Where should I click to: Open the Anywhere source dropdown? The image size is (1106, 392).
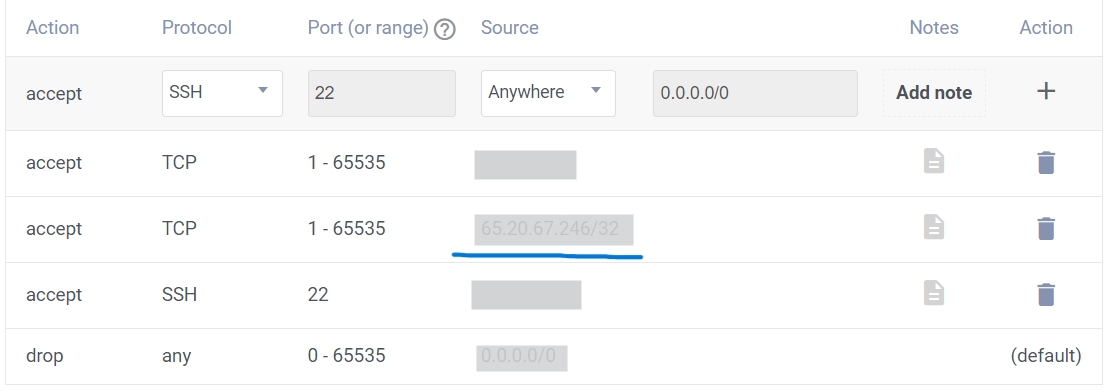(x=548, y=93)
